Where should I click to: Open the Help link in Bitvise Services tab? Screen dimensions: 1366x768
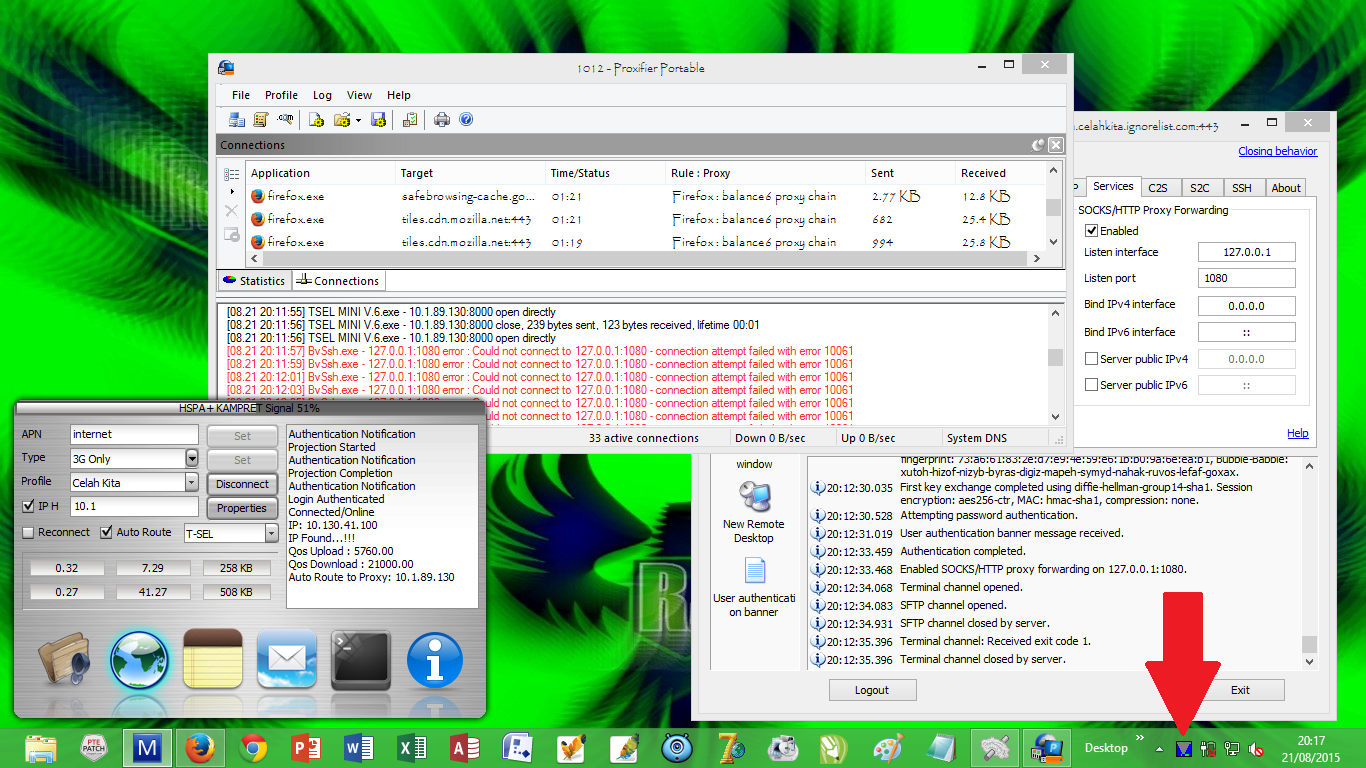(x=1298, y=434)
